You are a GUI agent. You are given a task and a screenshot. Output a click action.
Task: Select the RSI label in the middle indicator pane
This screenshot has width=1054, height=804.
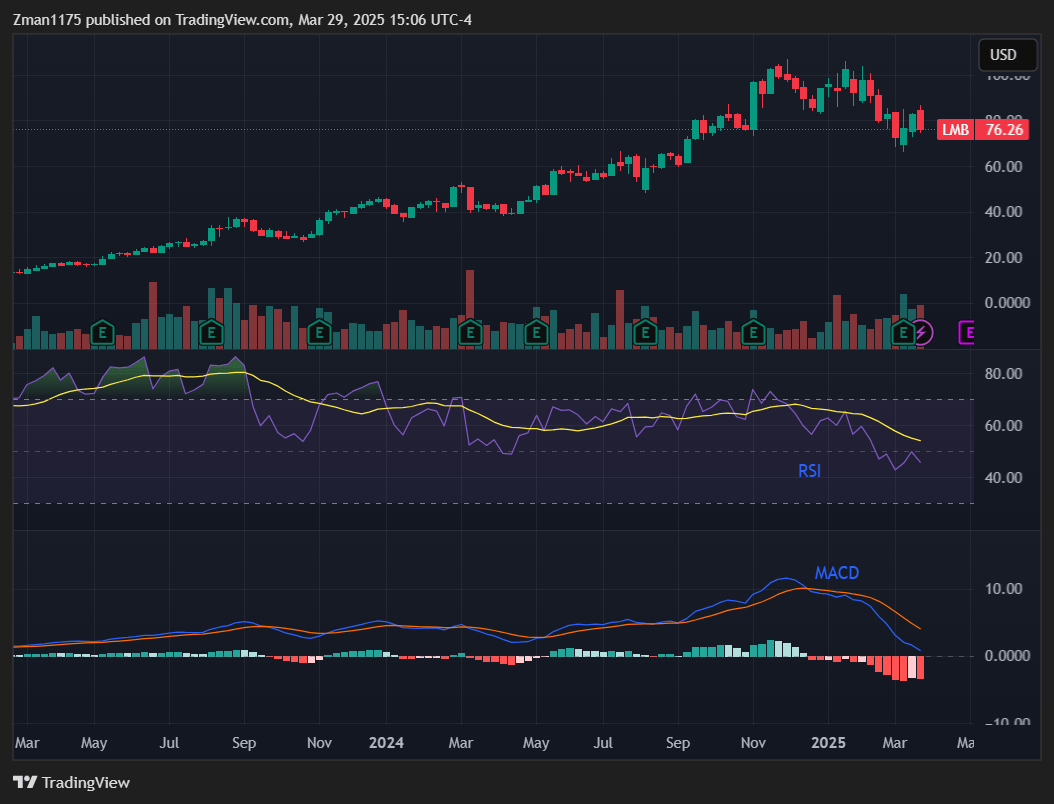[x=809, y=470]
